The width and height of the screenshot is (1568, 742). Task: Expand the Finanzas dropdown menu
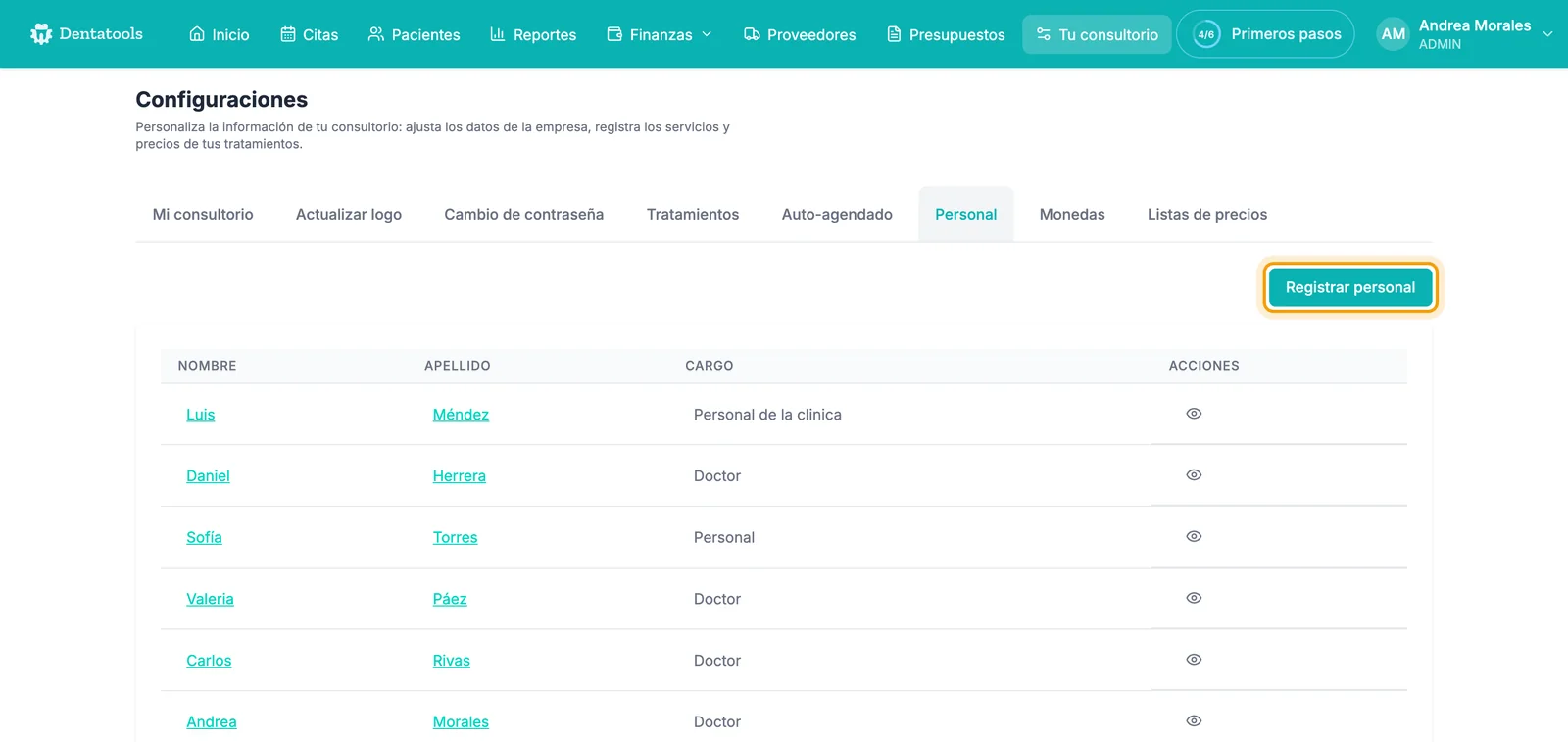660,34
